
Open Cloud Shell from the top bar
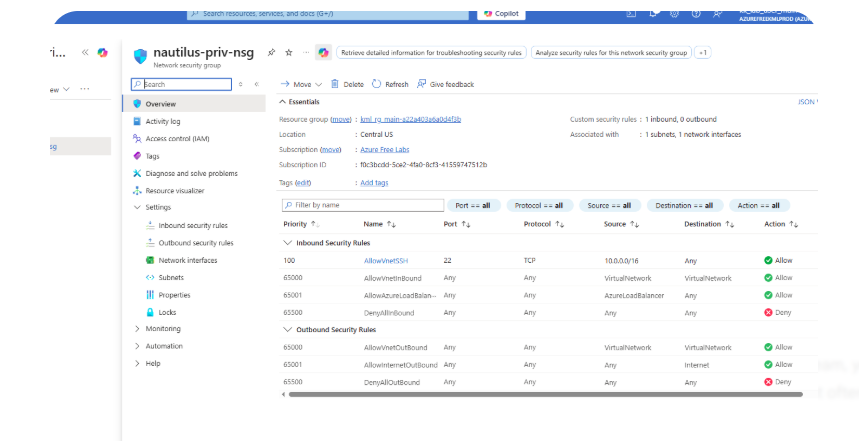631,14
